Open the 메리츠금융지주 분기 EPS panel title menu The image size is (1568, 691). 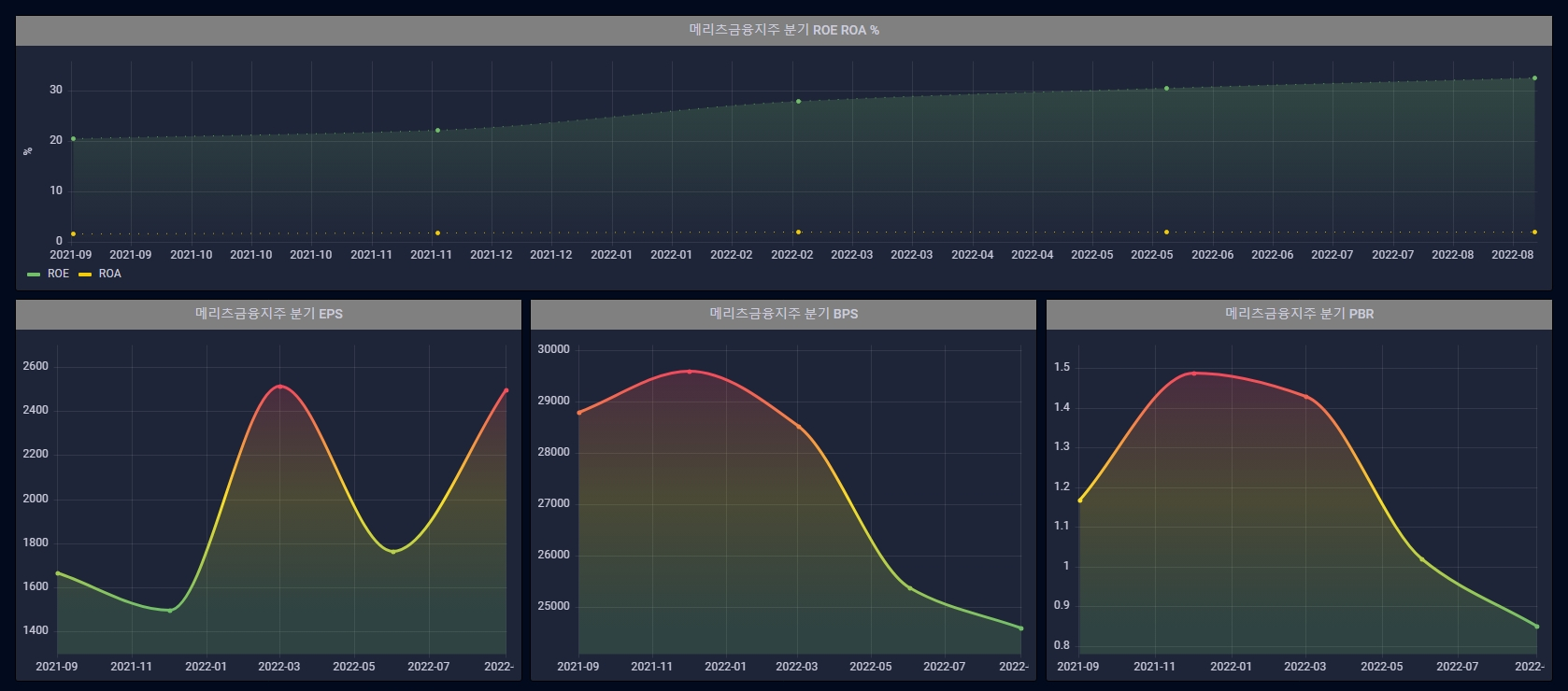pyautogui.click(x=268, y=314)
